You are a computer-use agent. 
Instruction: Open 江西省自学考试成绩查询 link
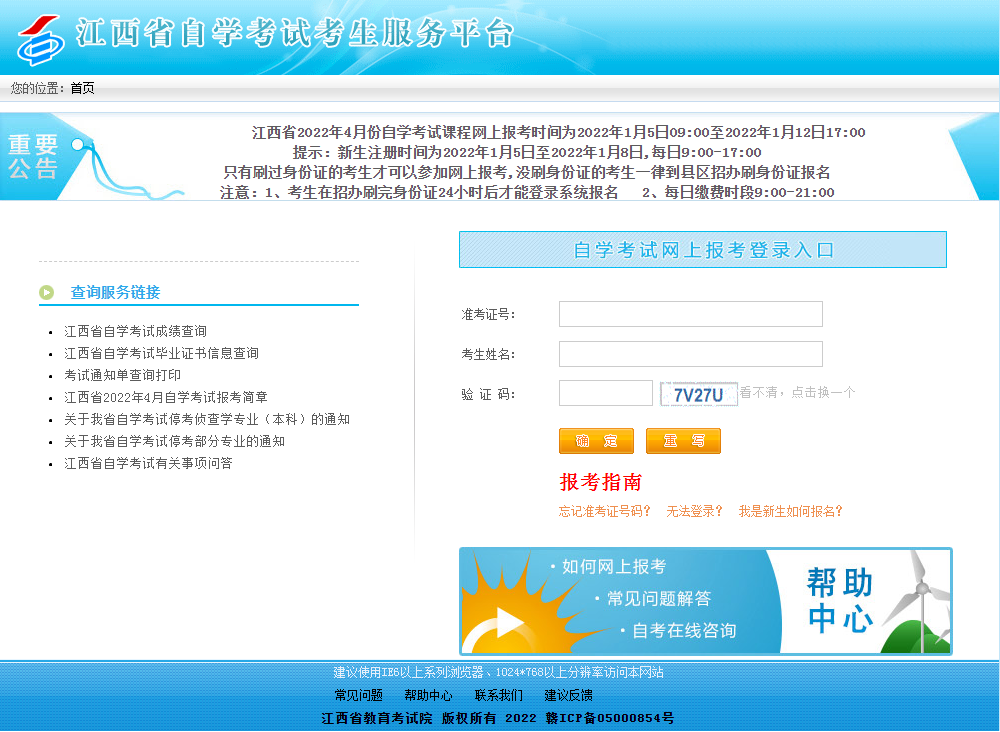[x=136, y=331]
